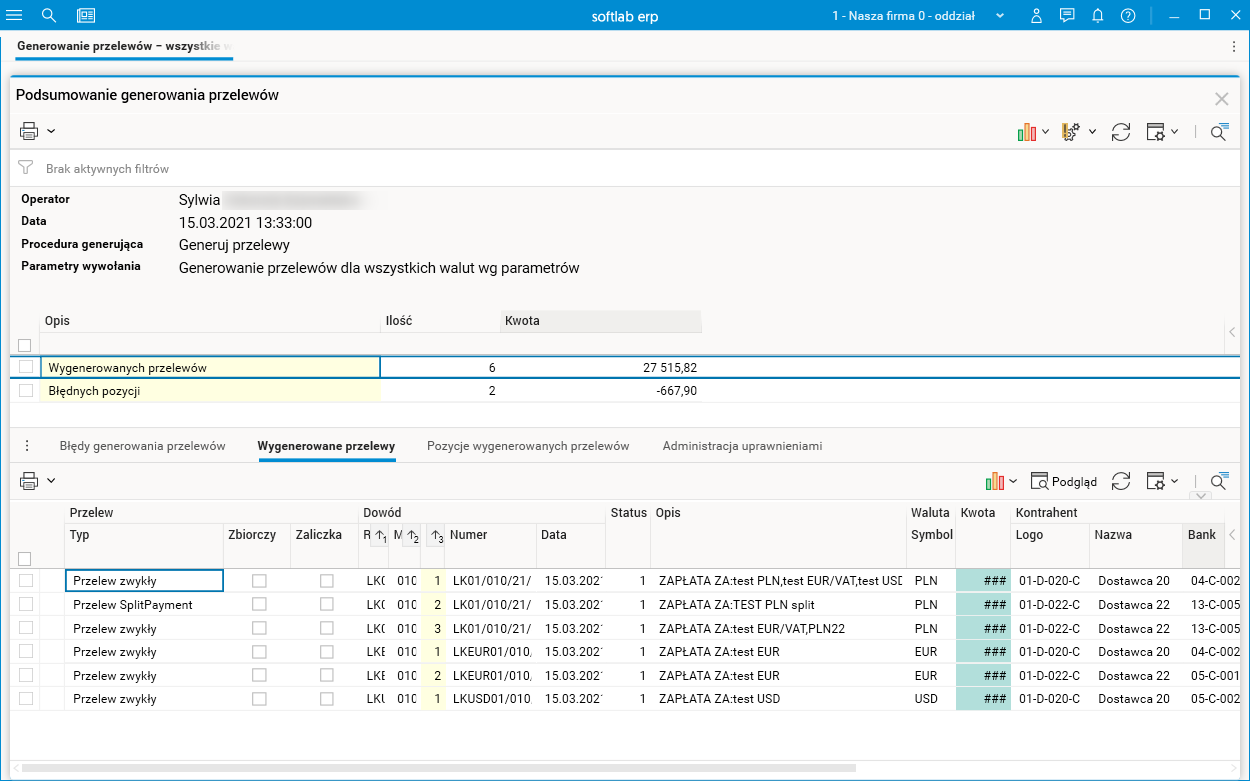Expand lower printer options dropdown arrow
The height and width of the screenshot is (781, 1250).
coord(51,481)
